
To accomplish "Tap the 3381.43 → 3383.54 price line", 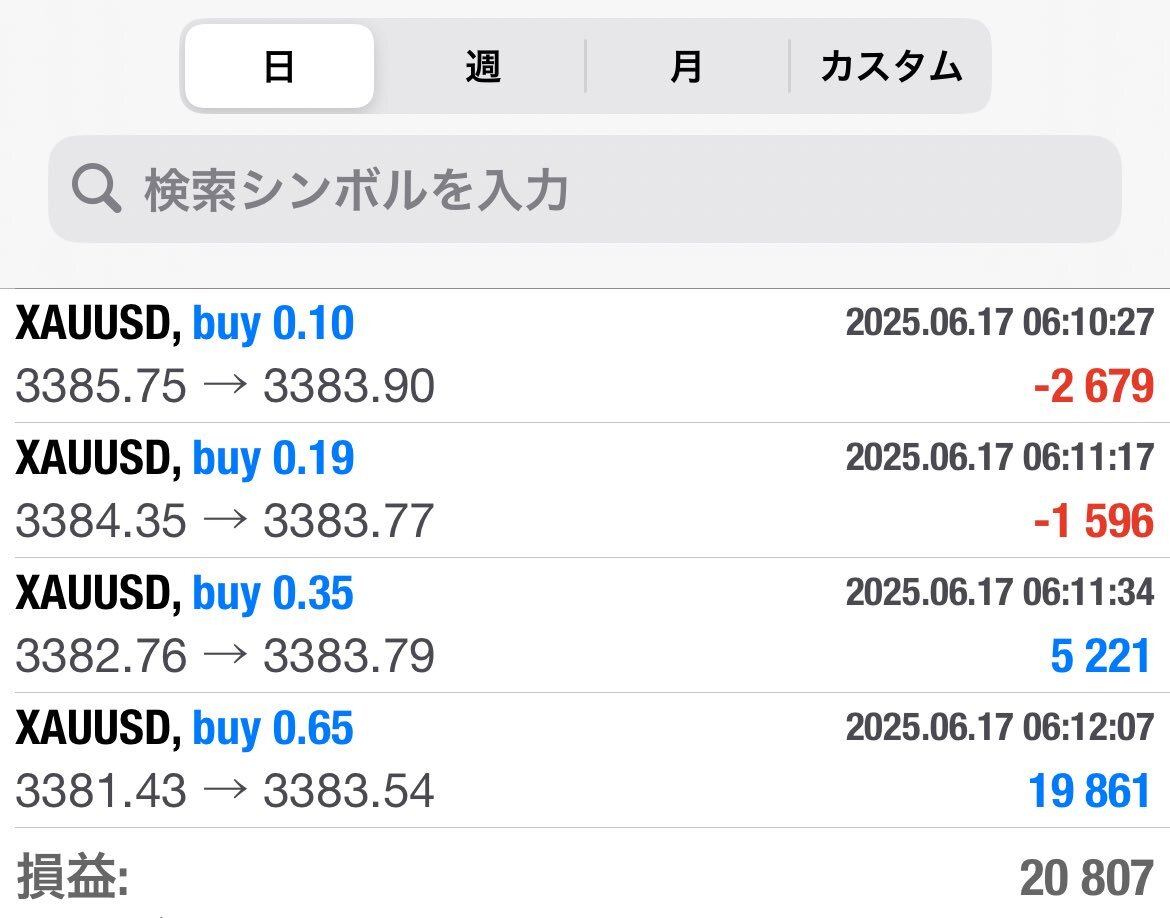I will 225,791.
